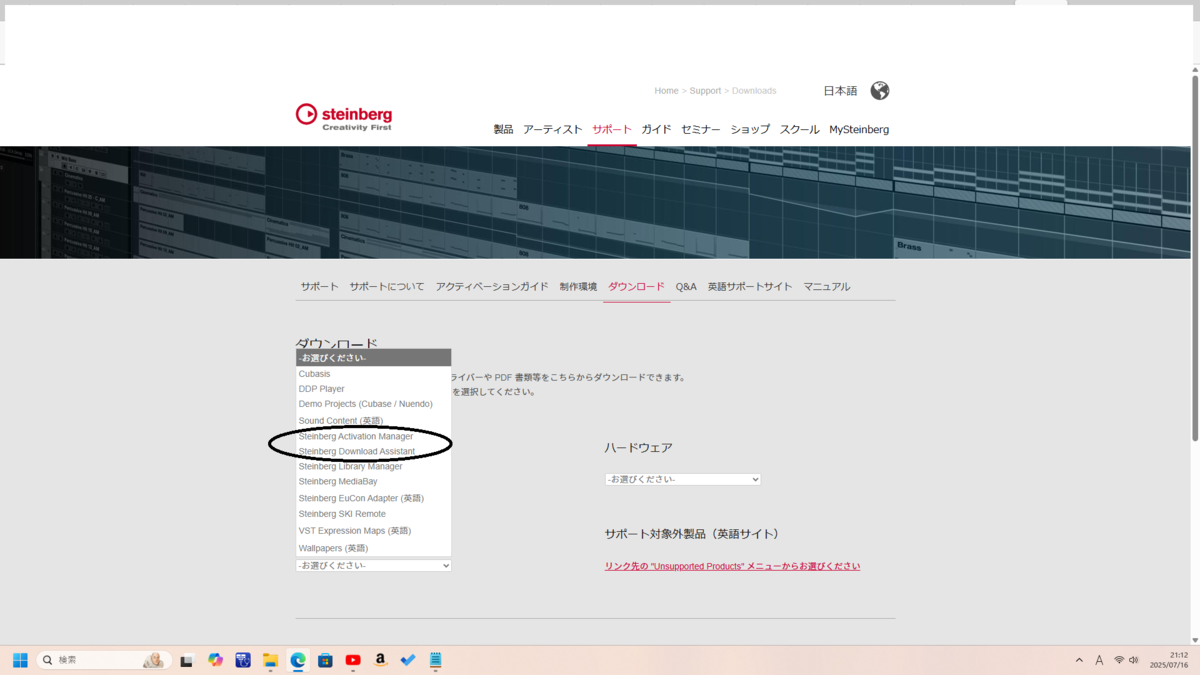Open Microsoft Store from the taskbar
The height and width of the screenshot is (675, 1200).
pos(325,660)
